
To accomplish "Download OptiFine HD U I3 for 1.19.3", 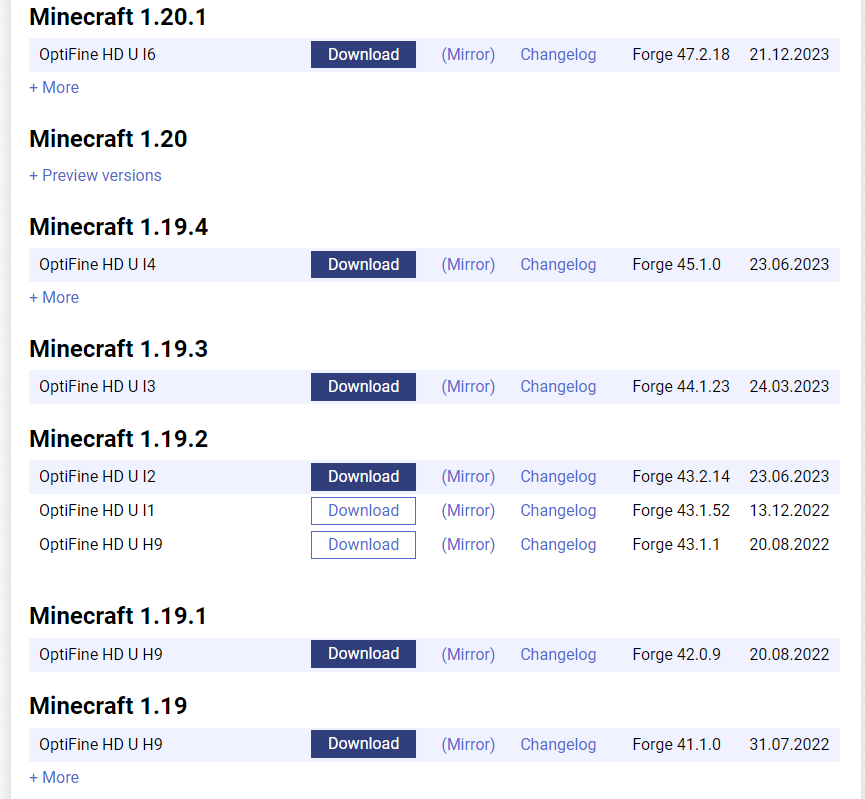I will tap(363, 386).
